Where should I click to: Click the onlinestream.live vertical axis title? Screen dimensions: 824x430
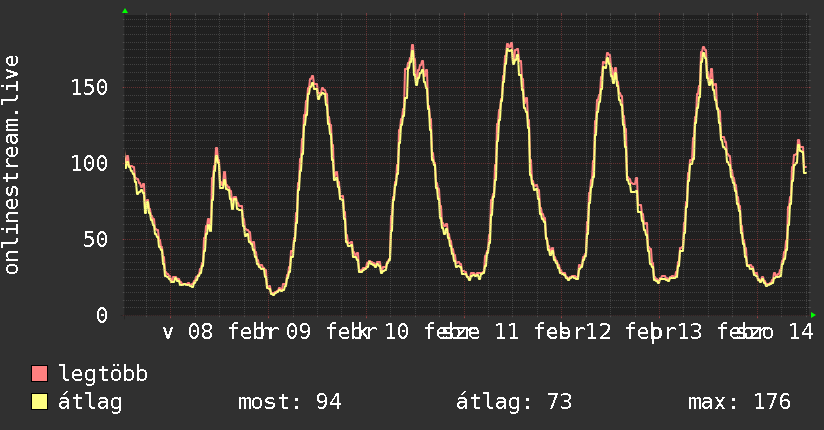click(12, 165)
